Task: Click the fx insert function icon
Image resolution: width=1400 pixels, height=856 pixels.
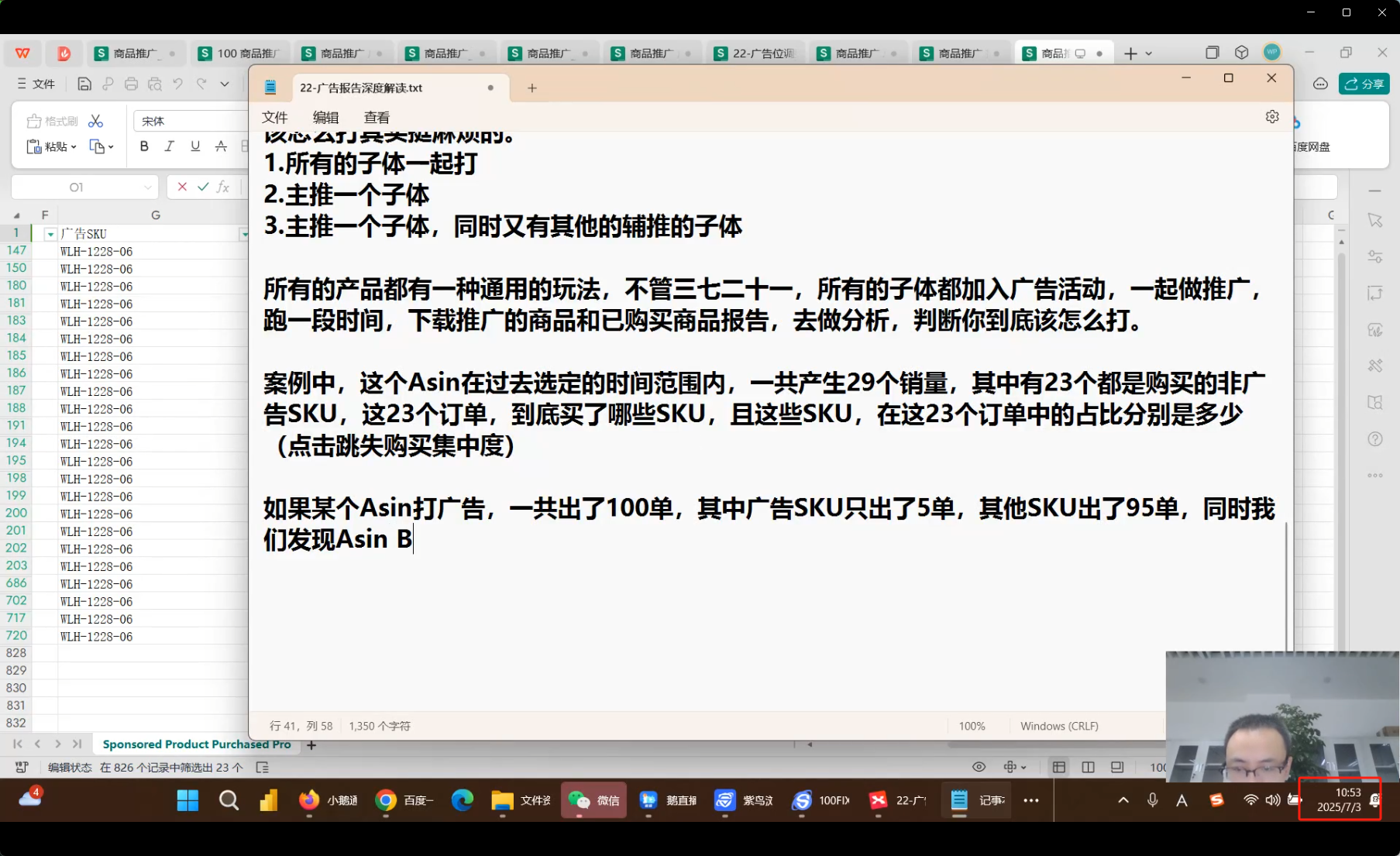Action: (x=223, y=187)
